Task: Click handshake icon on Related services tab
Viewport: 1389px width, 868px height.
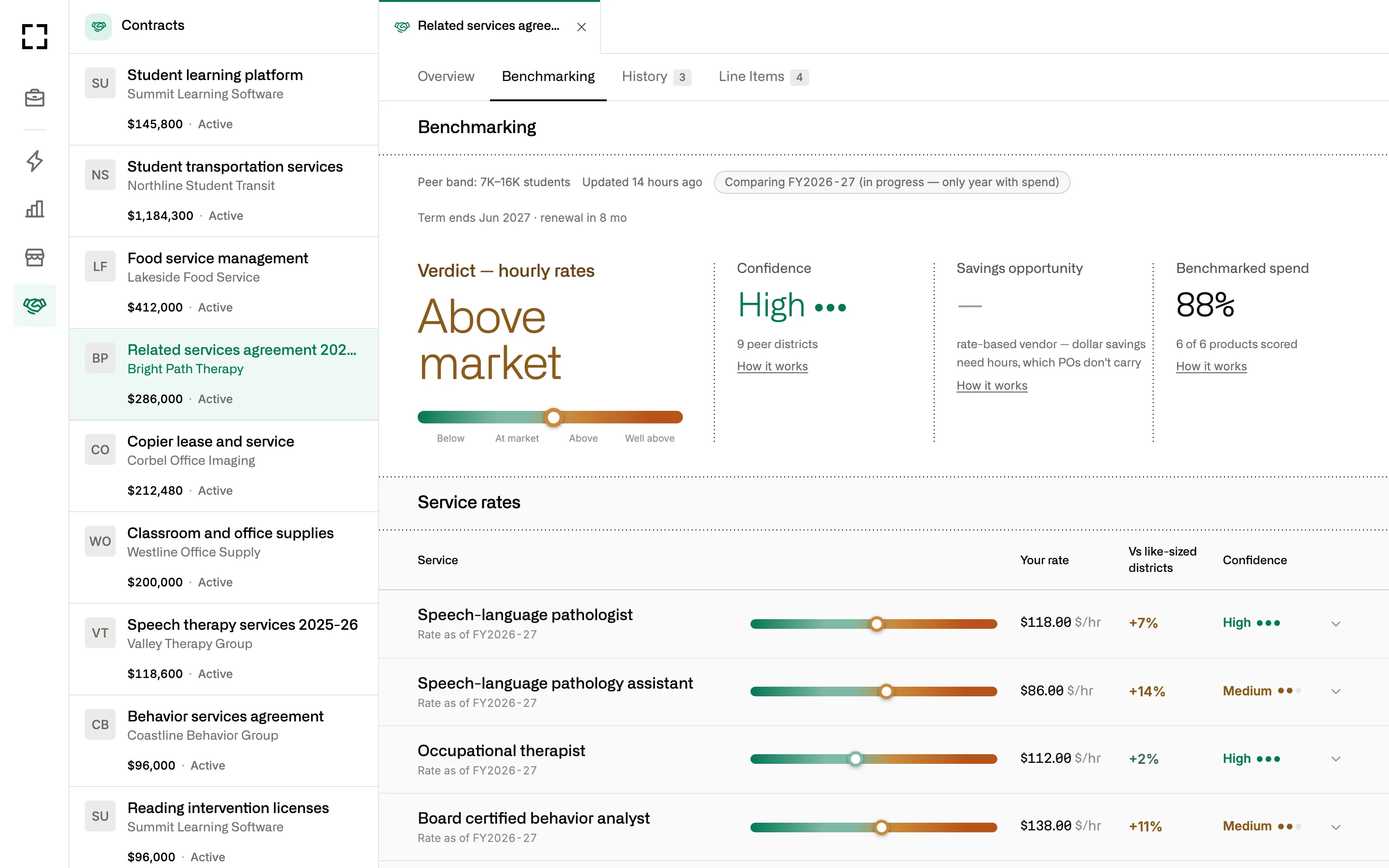Action: click(402, 27)
